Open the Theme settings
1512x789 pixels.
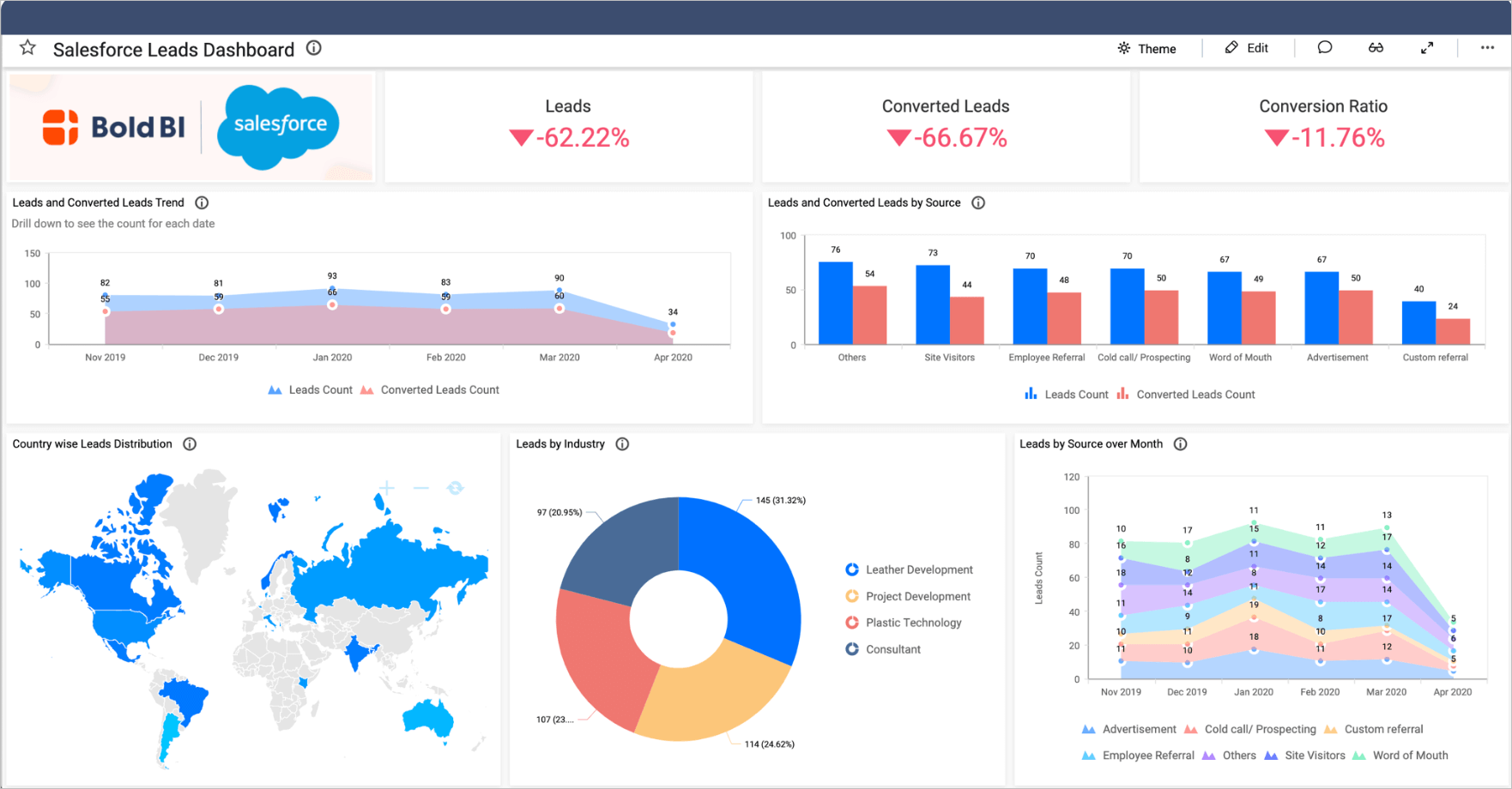[x=1146, y=48]
